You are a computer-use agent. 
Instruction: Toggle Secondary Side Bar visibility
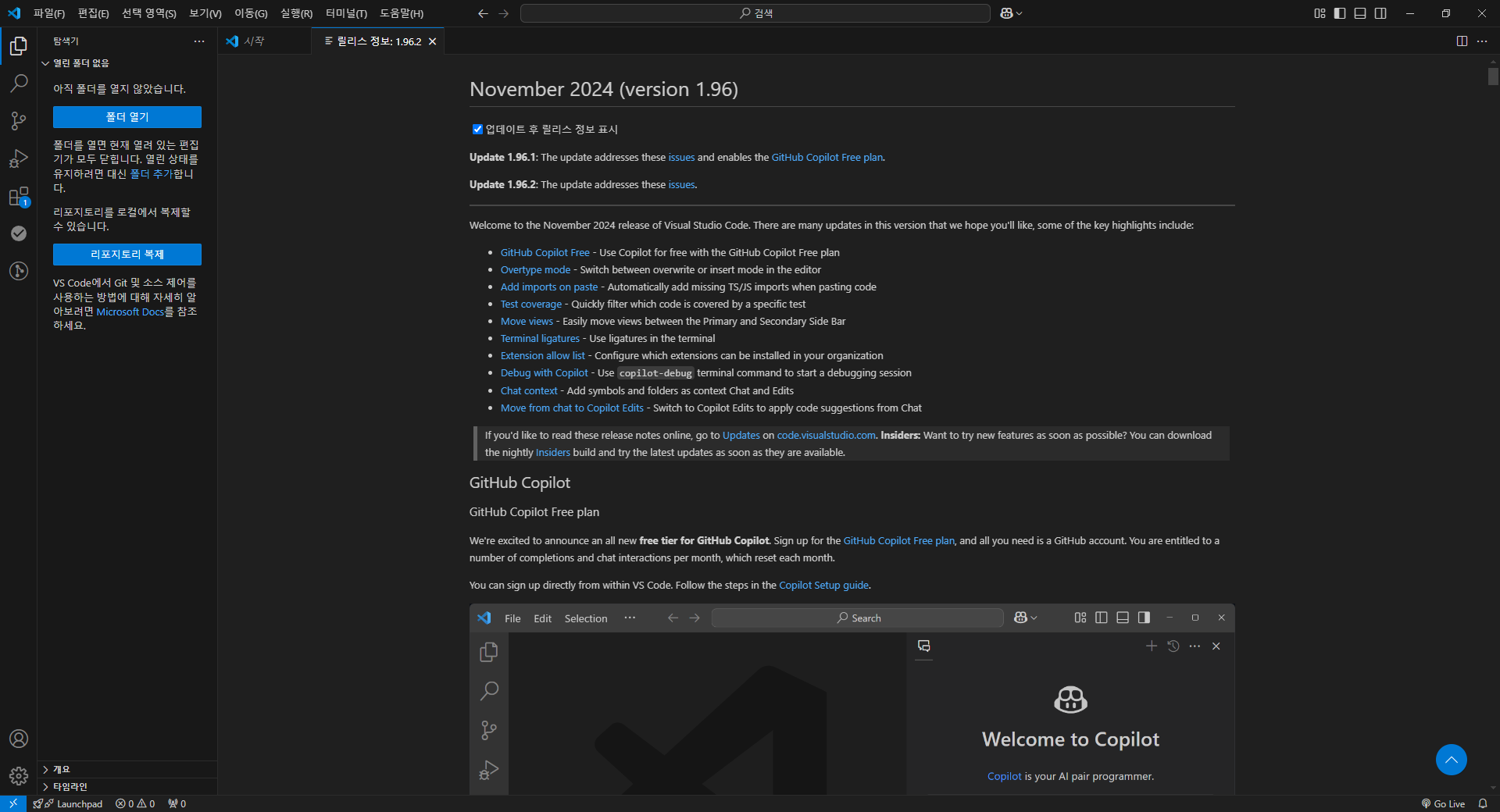(1380, 13)
